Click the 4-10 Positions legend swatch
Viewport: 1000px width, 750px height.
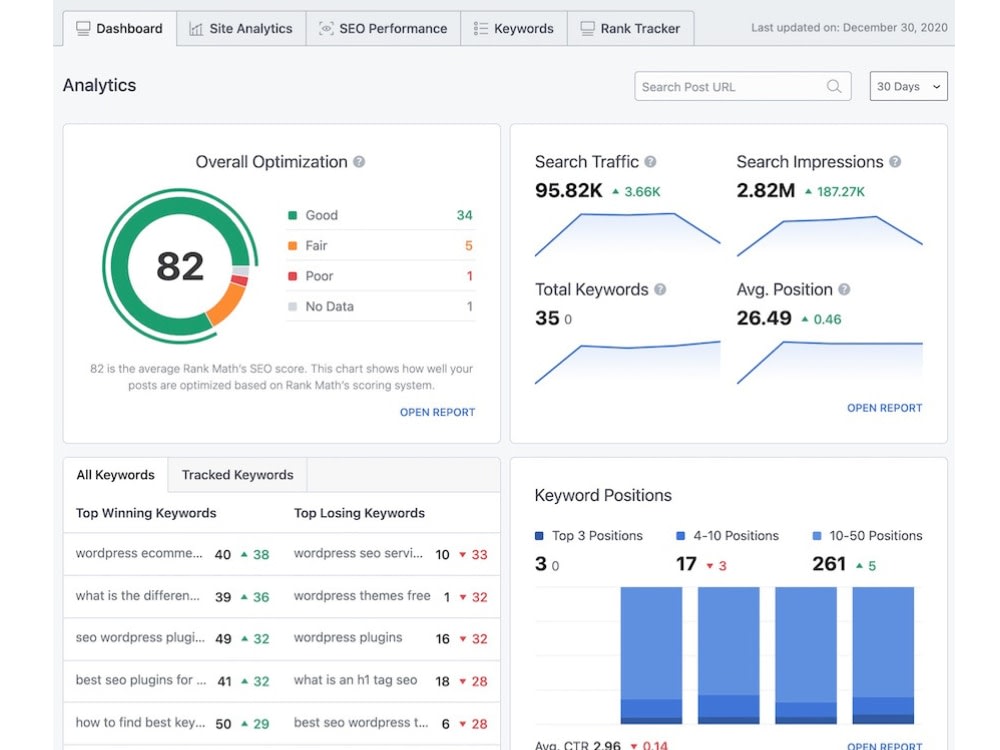[x=680, y=536]
